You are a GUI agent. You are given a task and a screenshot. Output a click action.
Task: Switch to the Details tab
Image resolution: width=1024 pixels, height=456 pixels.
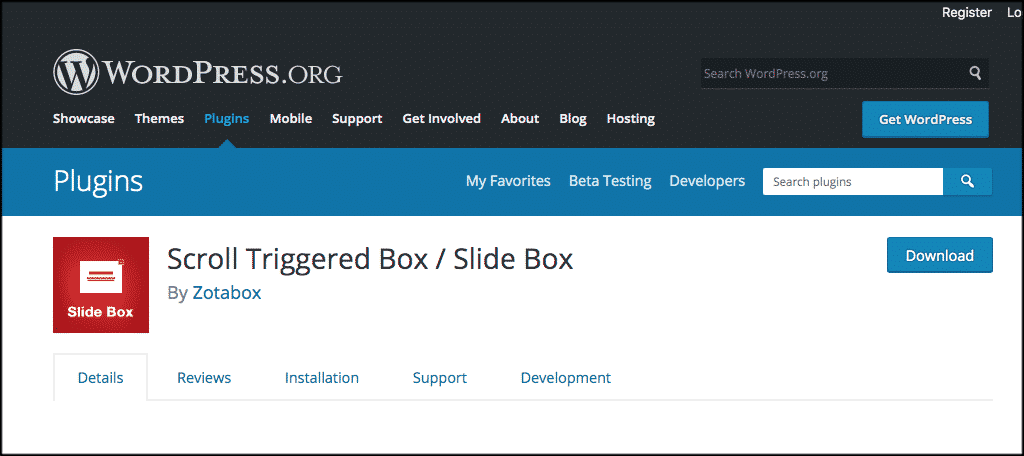[x=101, y=378]
